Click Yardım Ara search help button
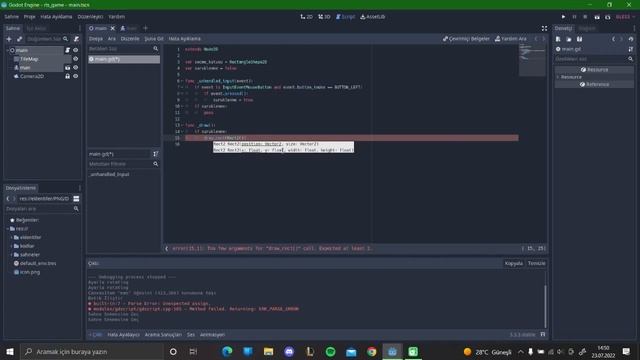 511,39
